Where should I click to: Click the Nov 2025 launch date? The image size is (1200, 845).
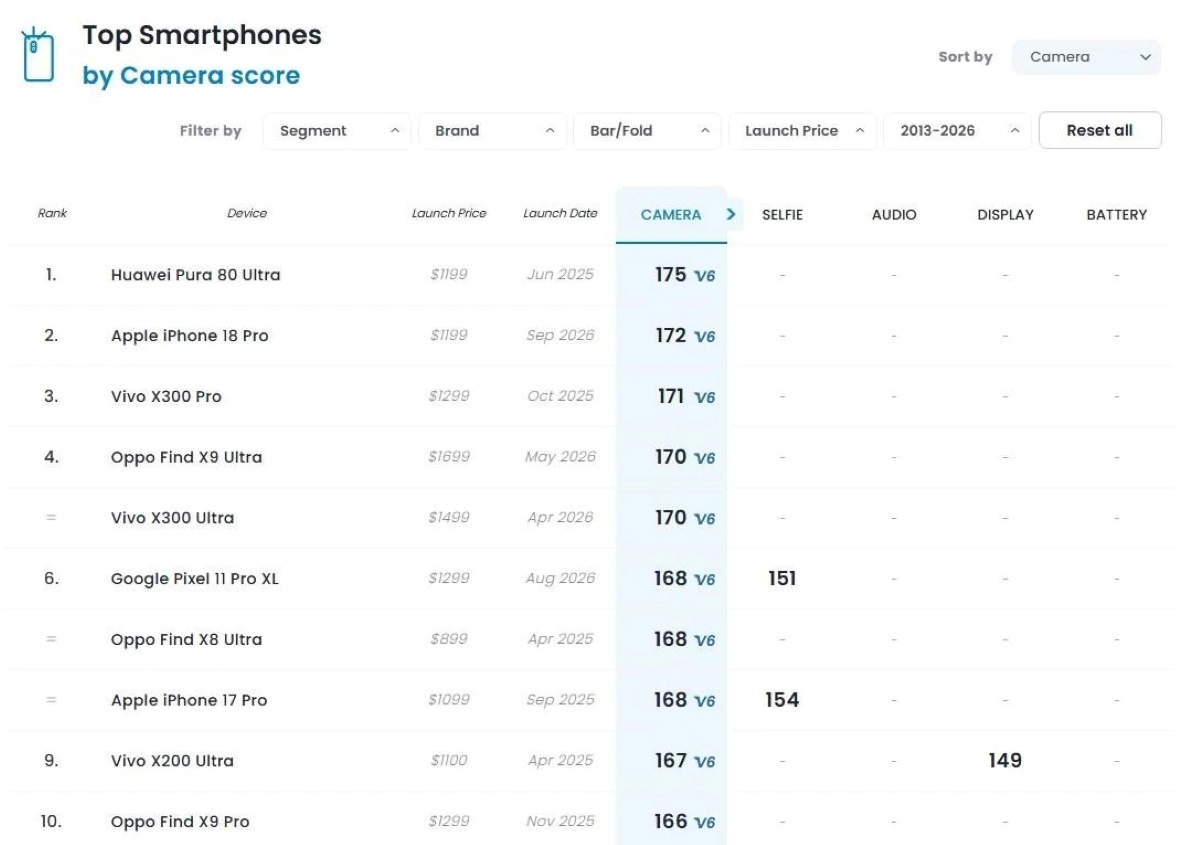560,822
